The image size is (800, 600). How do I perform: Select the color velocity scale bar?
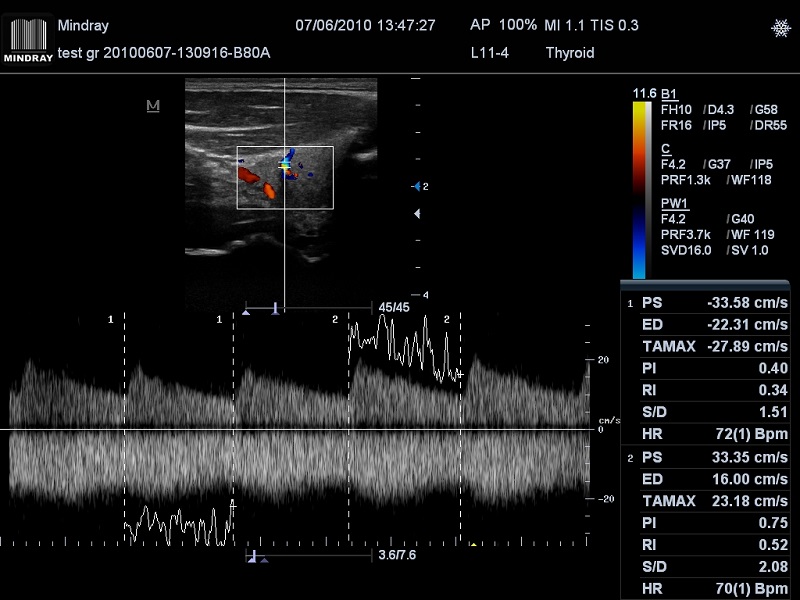639,187
